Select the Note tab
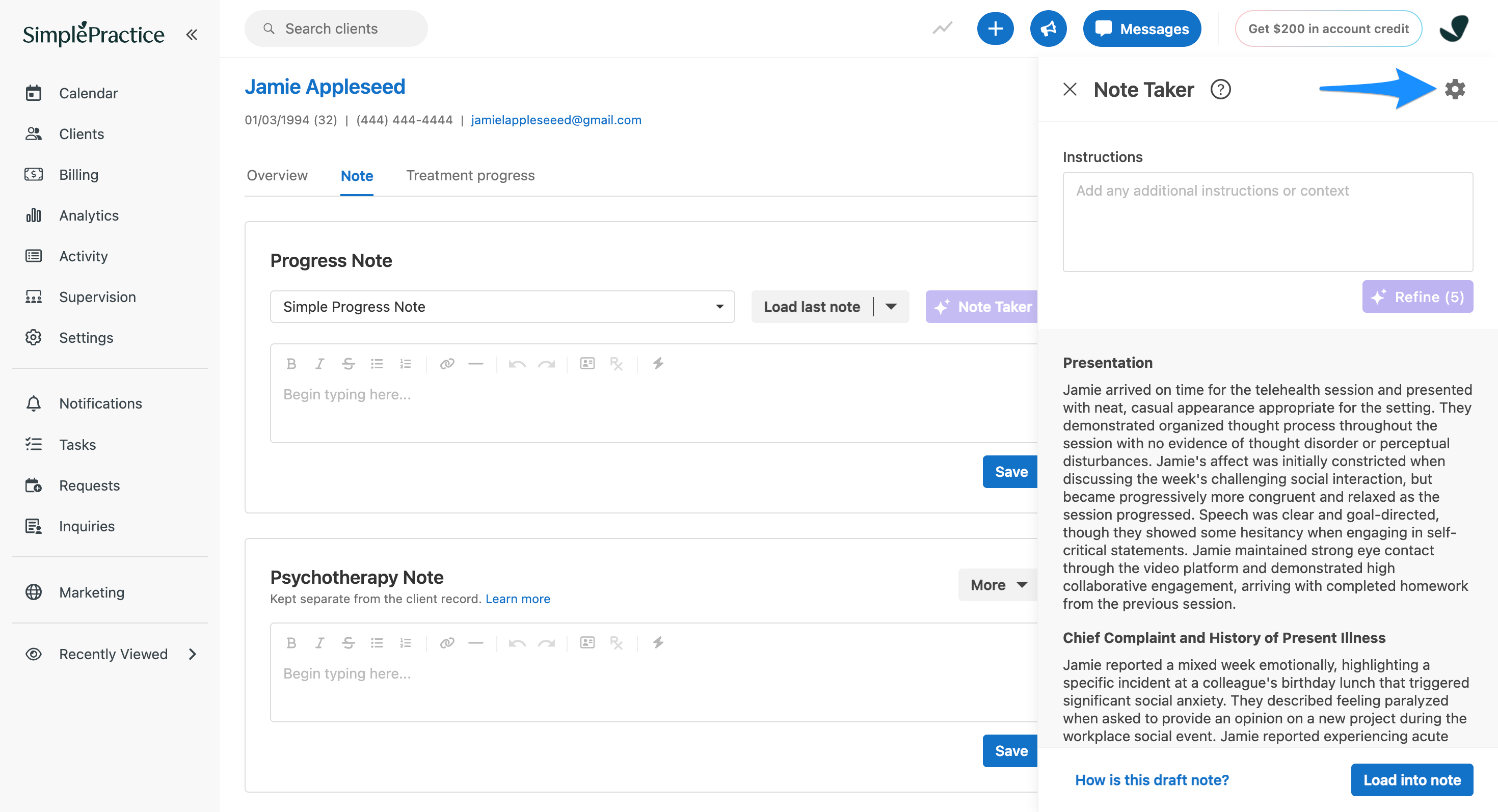Image resolution: width=1498 pixels, height=812 pixels. click(x=357, y=176)
